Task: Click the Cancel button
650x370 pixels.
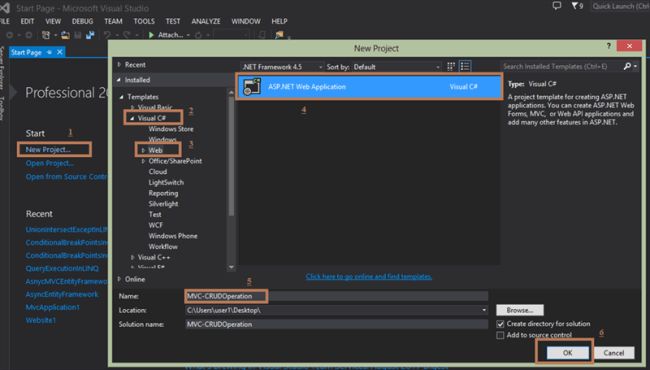Action: coord(614,353)
